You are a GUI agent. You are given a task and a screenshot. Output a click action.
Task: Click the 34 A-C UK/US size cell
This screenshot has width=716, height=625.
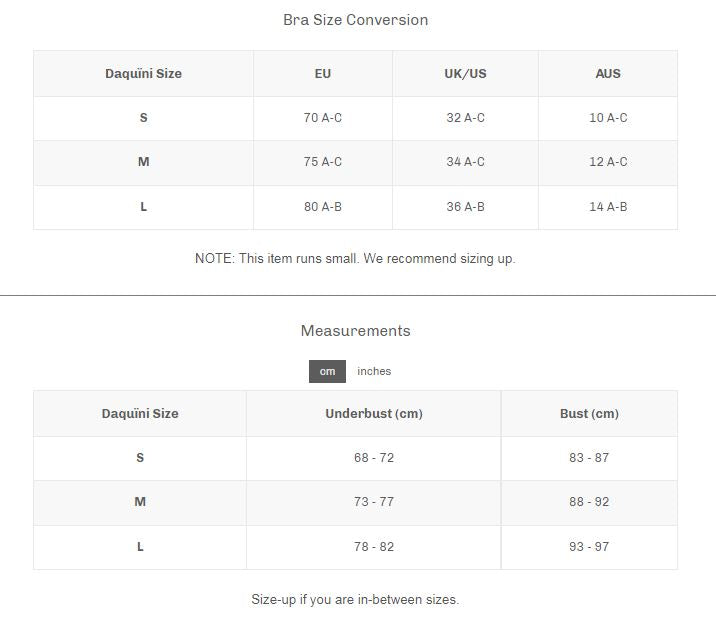pyautogui.click(x=465, y=162)
